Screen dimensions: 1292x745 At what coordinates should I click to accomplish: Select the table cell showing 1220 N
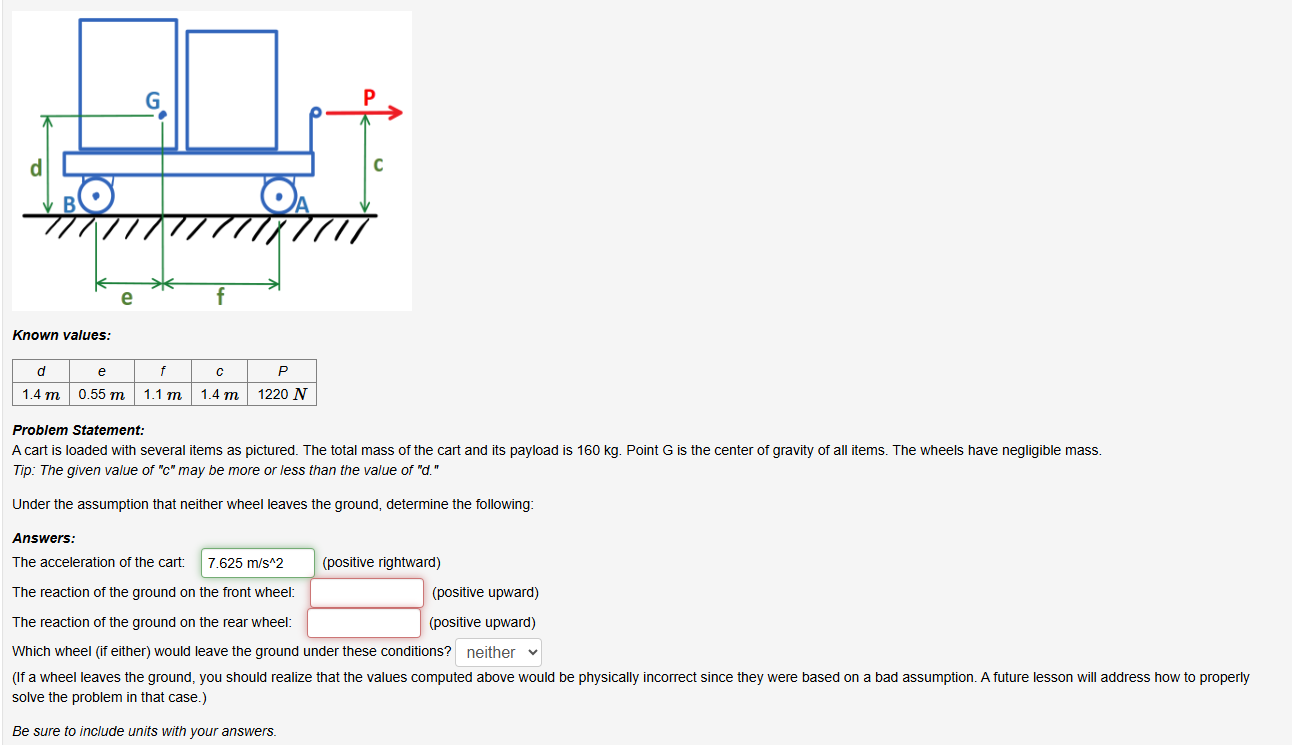[282, 394]
